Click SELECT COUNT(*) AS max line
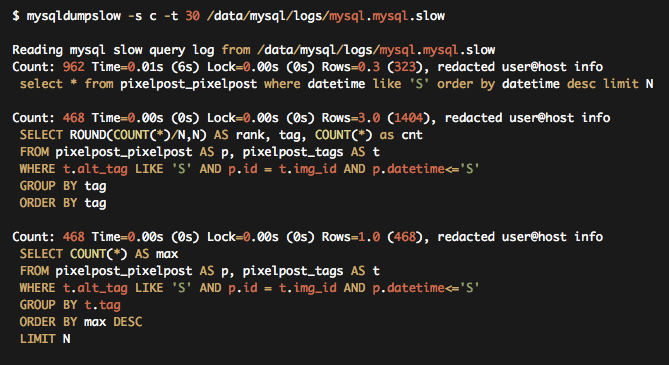669x365 pixels. (x=99, y=254)
